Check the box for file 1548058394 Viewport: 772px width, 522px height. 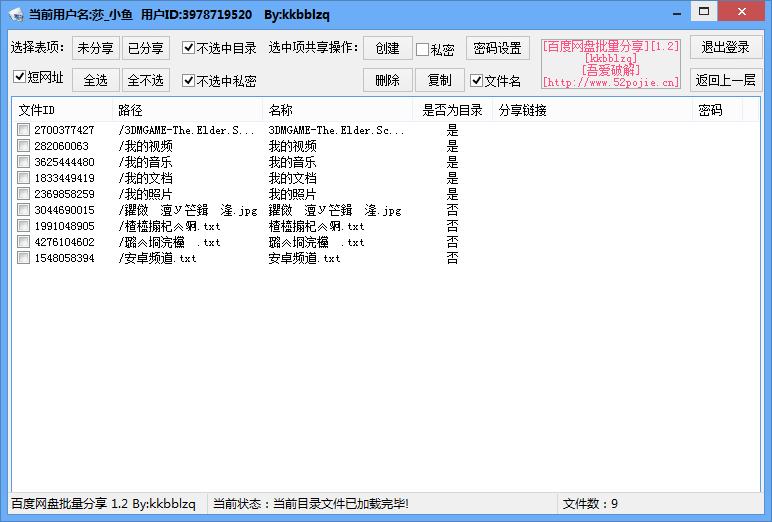coord(23,258)
